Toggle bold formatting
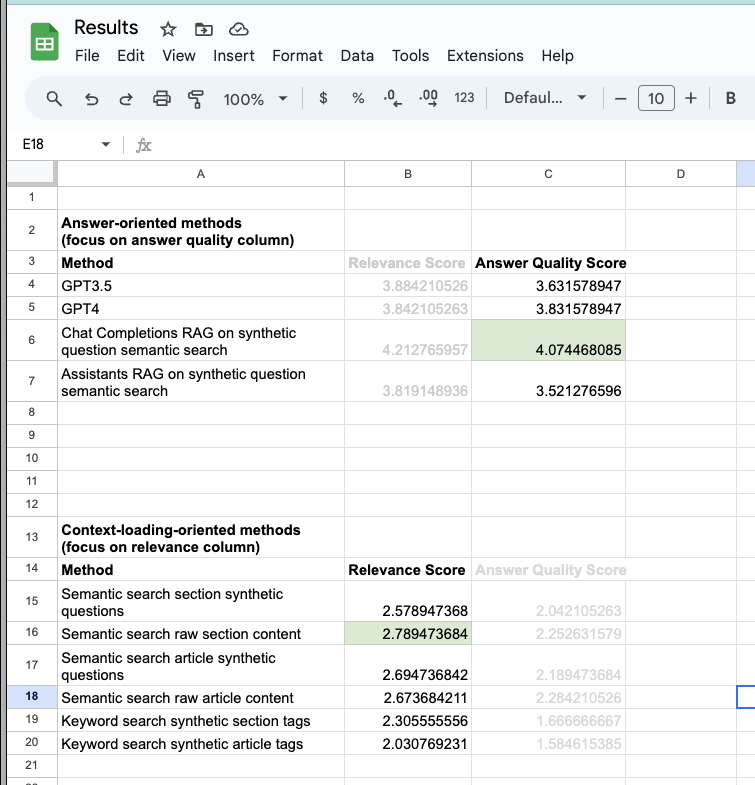Viewport: 755px width, 785px height. tap(730, 98)
